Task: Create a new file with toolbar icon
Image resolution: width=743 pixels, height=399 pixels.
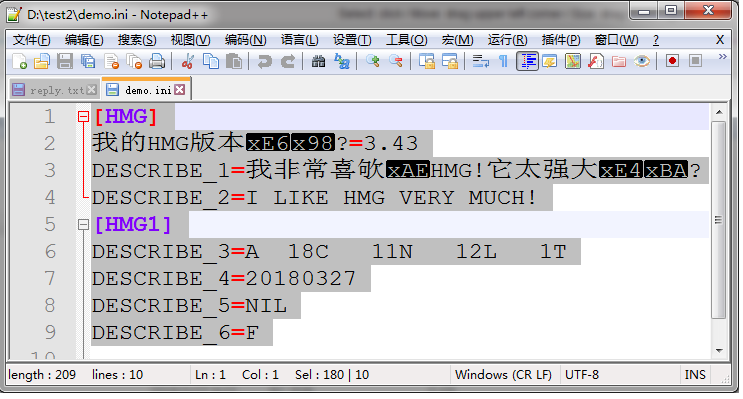Action: 19,61
